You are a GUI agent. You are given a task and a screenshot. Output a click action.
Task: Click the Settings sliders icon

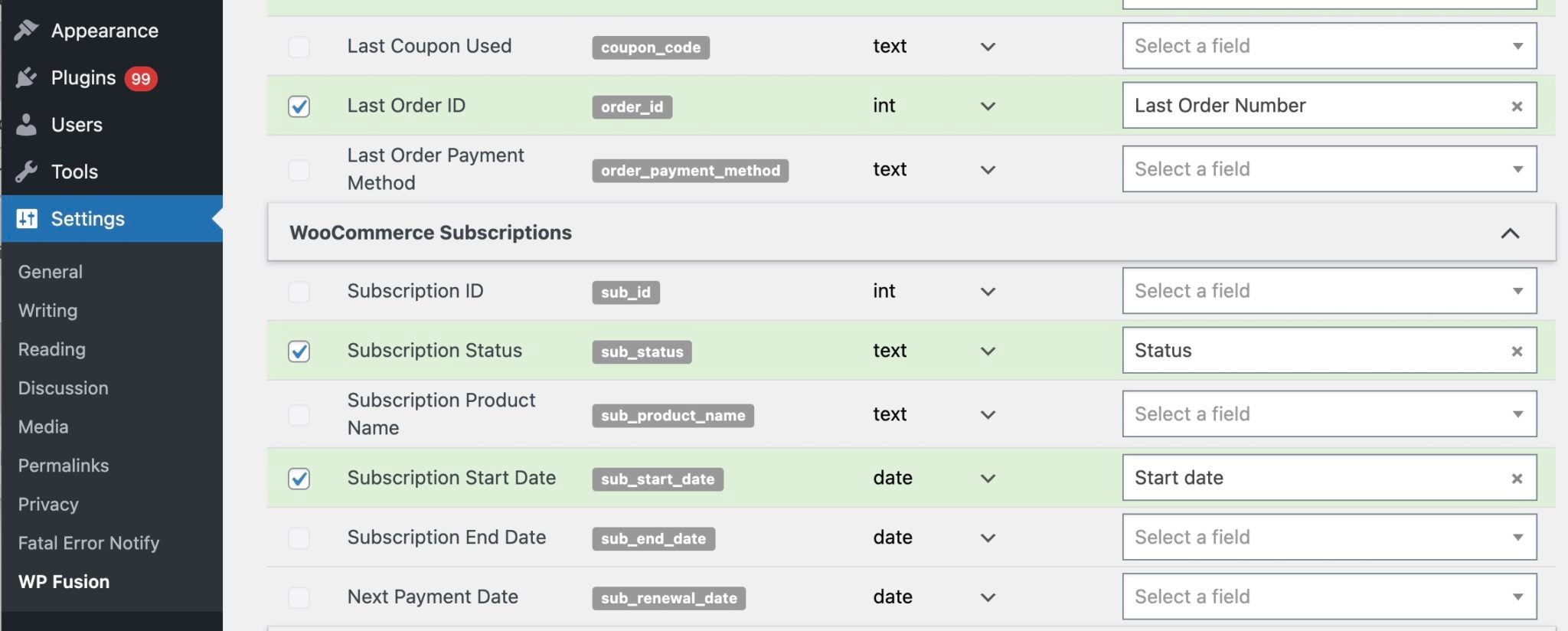tap(27, 219)
